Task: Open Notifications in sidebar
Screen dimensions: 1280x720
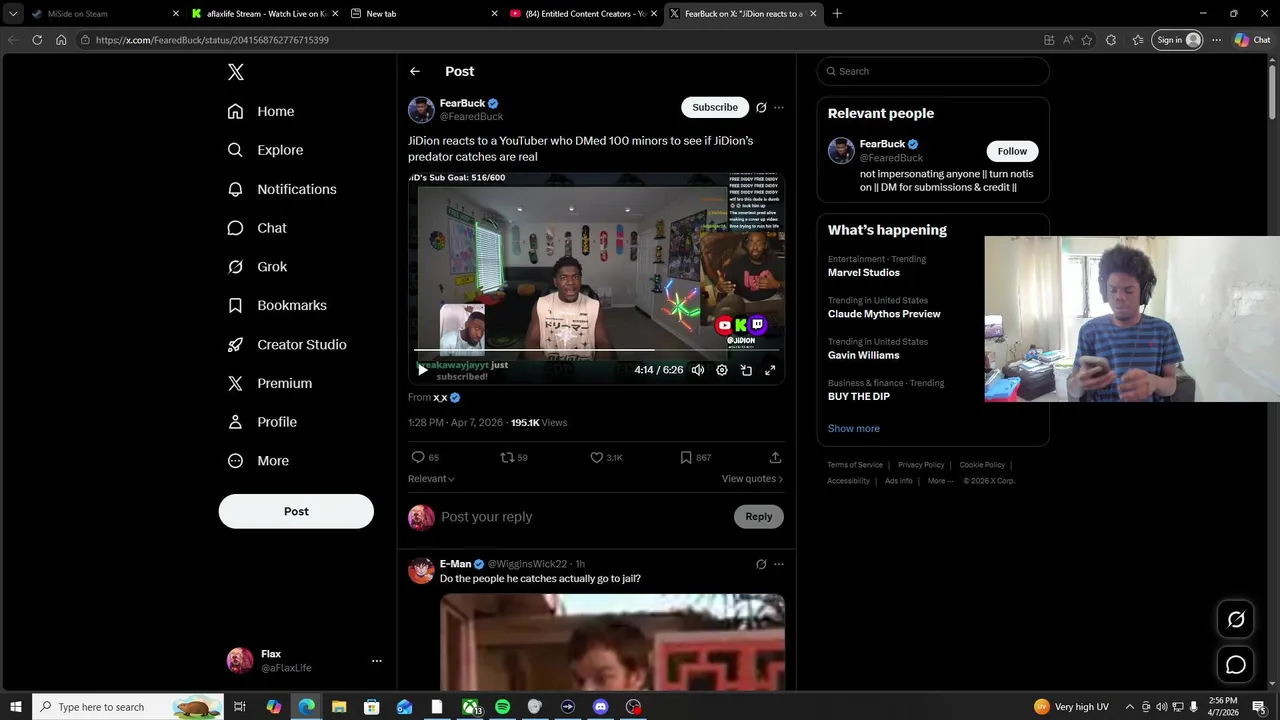Action: (x=282, y=189)
